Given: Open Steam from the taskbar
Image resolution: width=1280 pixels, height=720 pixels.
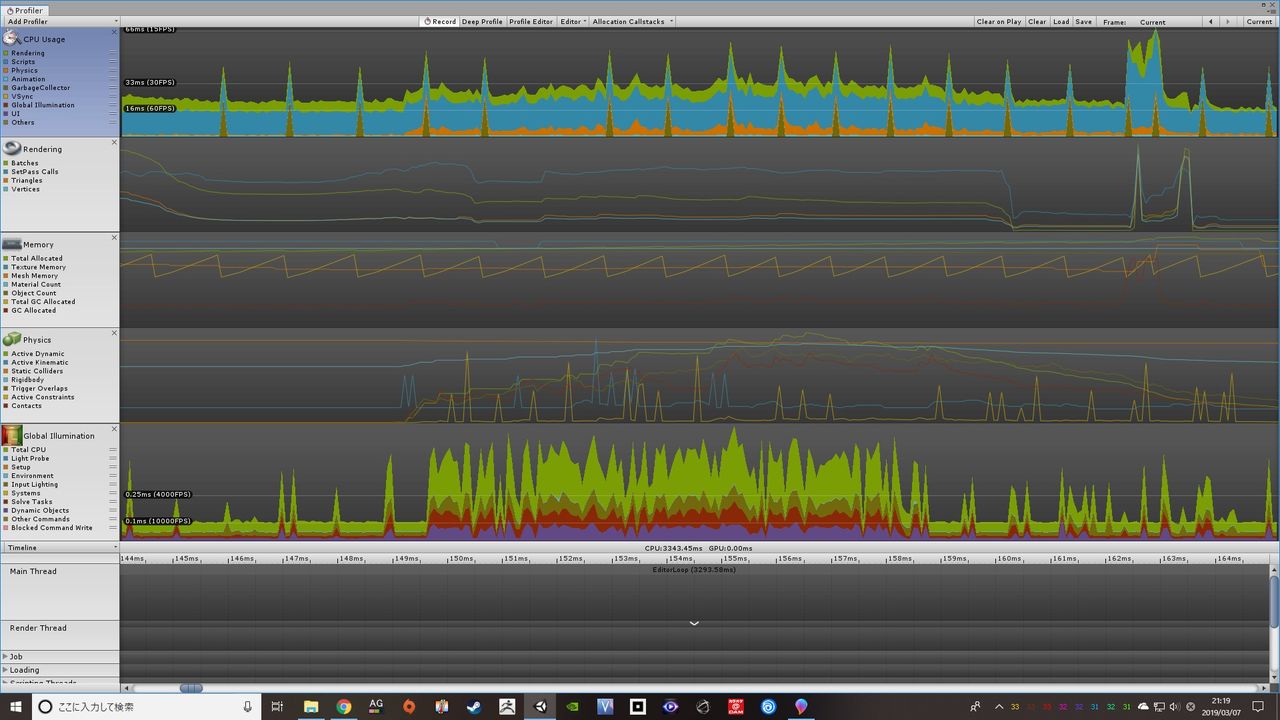Looking at the screenshot, I should 474,706.
